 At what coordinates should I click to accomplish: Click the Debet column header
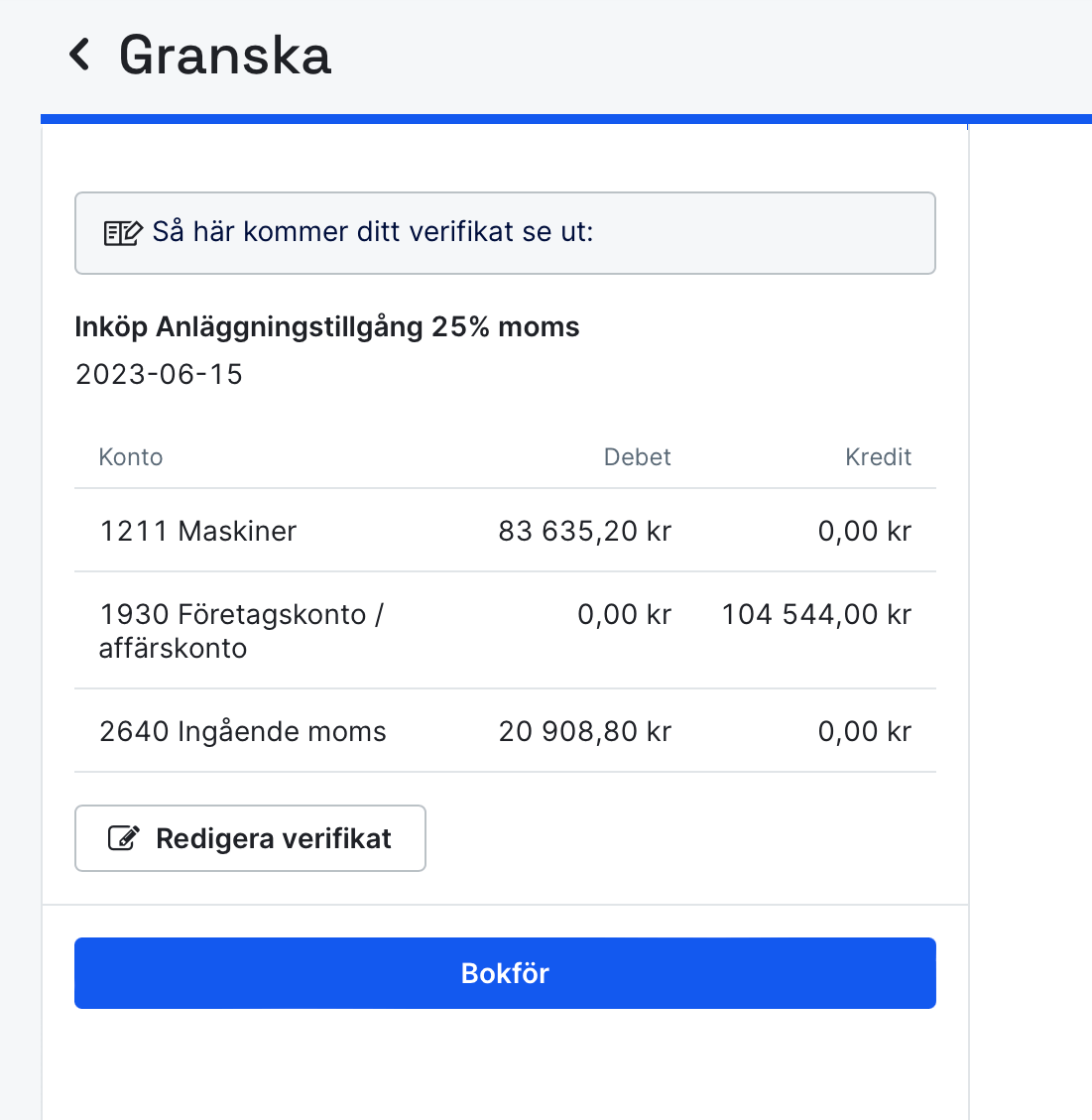(x=638, y=456)
